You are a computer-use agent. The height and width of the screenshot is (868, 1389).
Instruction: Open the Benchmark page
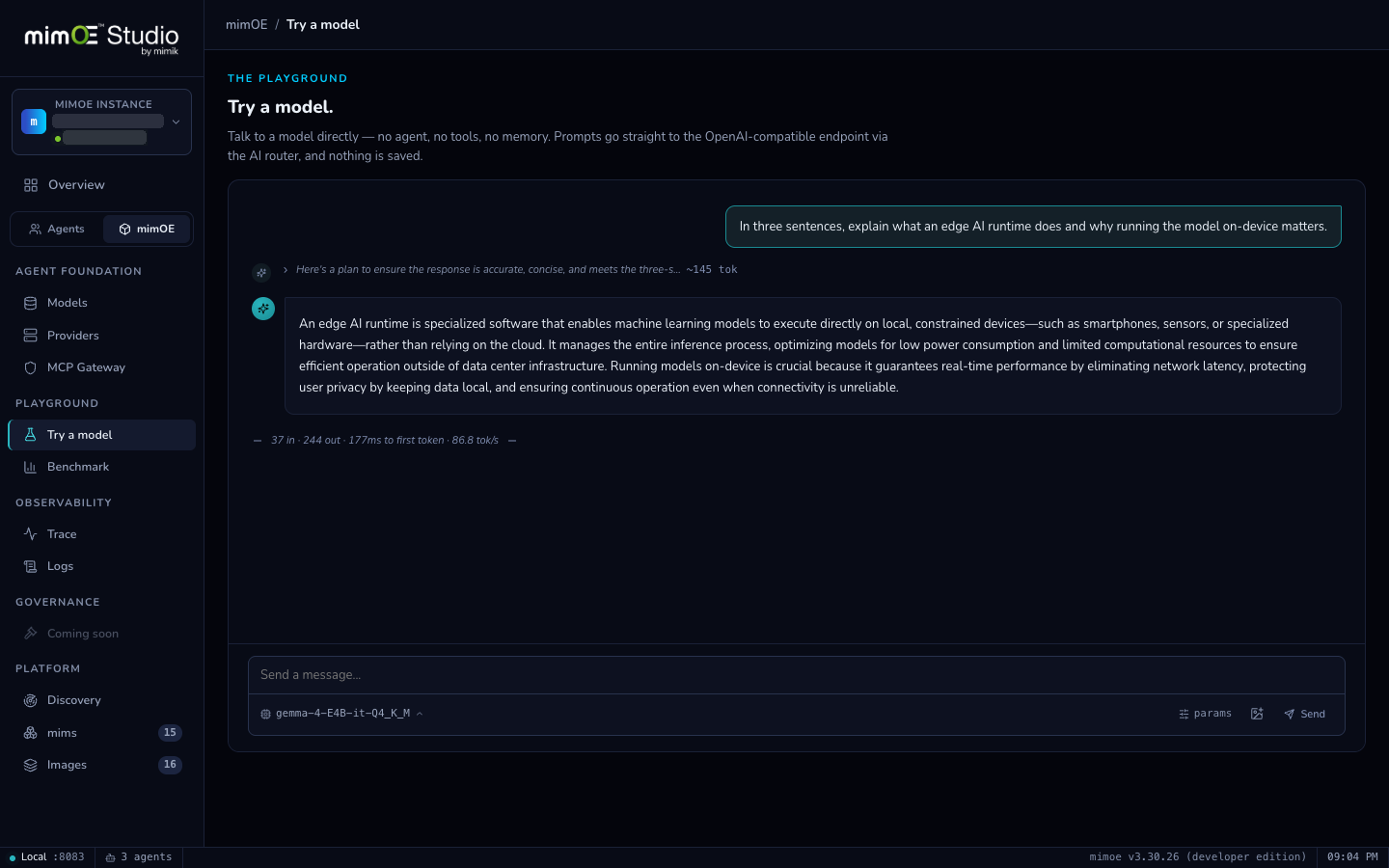101,467
